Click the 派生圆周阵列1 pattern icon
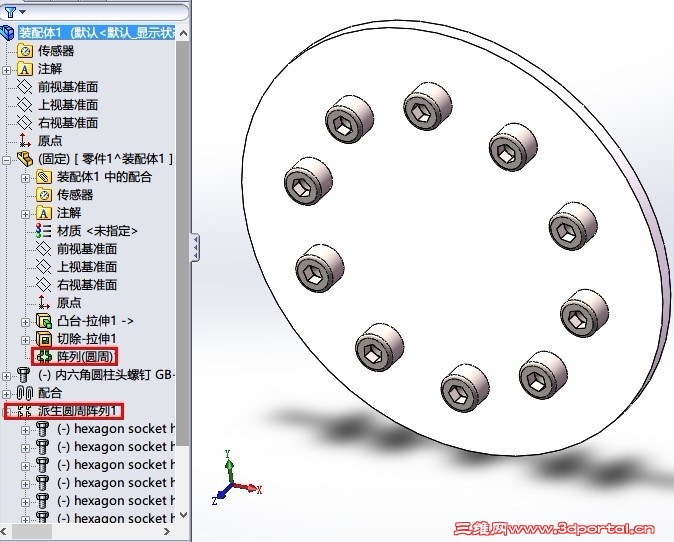 tap(25, 411)
